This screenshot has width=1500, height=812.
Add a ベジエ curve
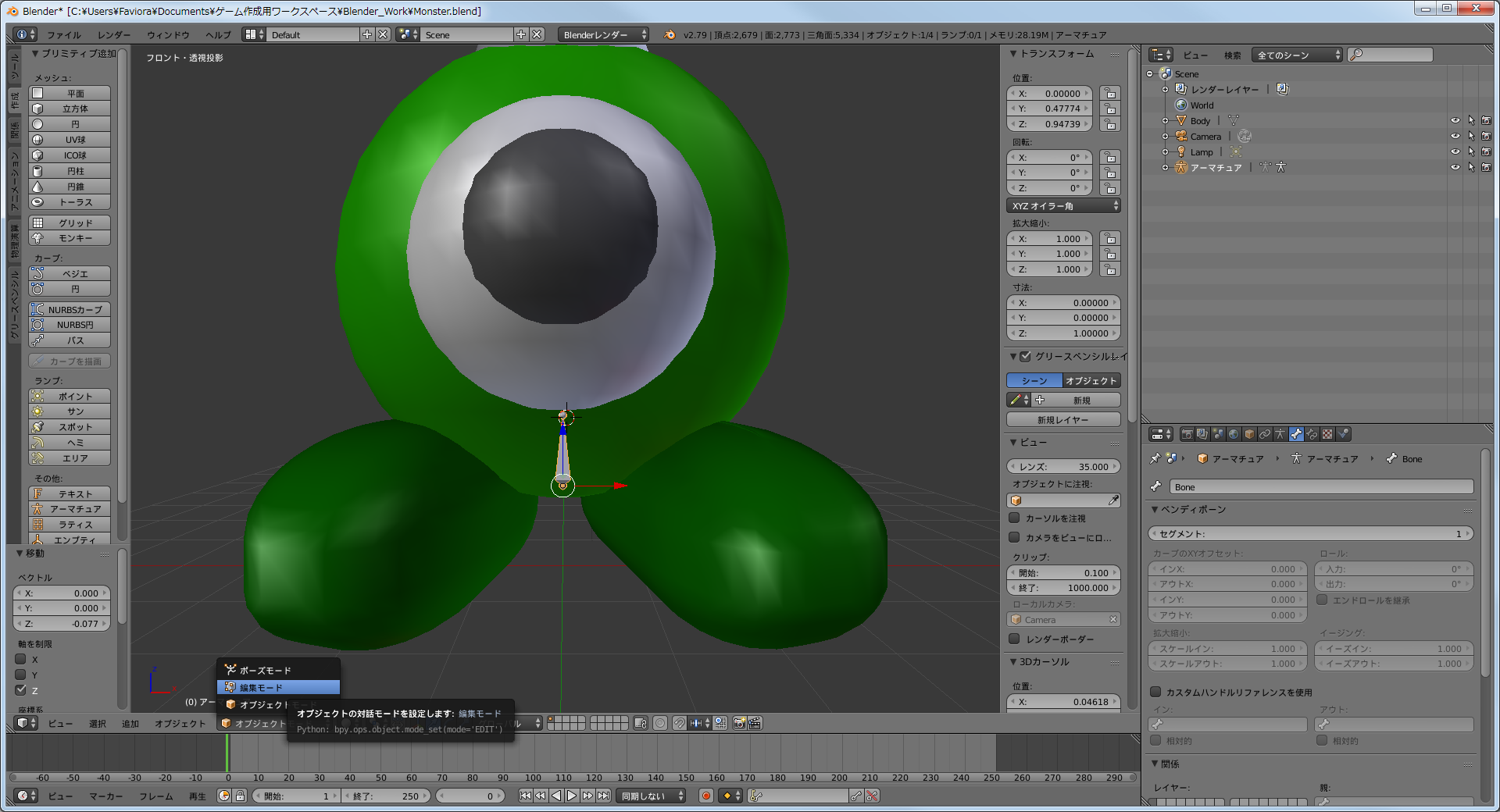[x=70, y=274]
